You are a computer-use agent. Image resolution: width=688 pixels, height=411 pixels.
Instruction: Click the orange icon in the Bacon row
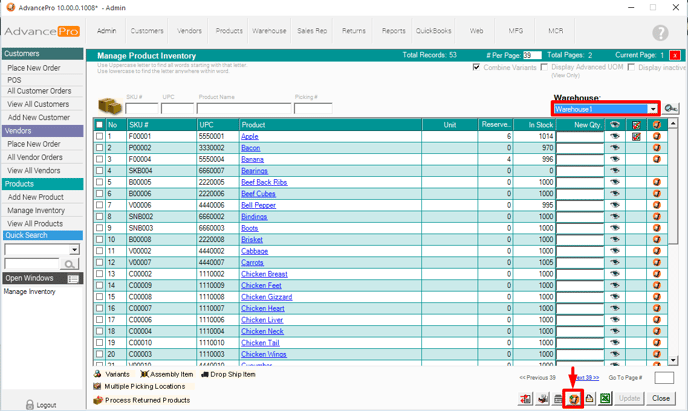pos(657,148)
